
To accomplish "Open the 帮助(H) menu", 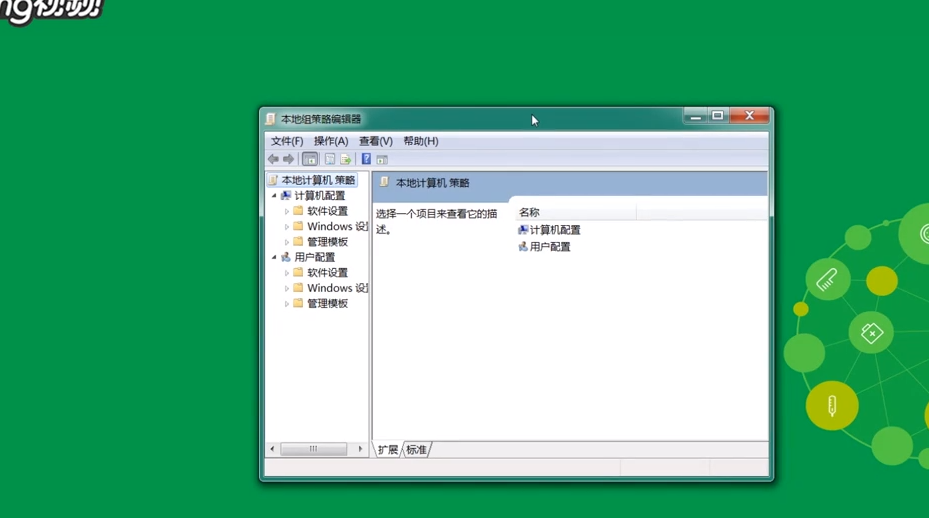I will point(421,141).
